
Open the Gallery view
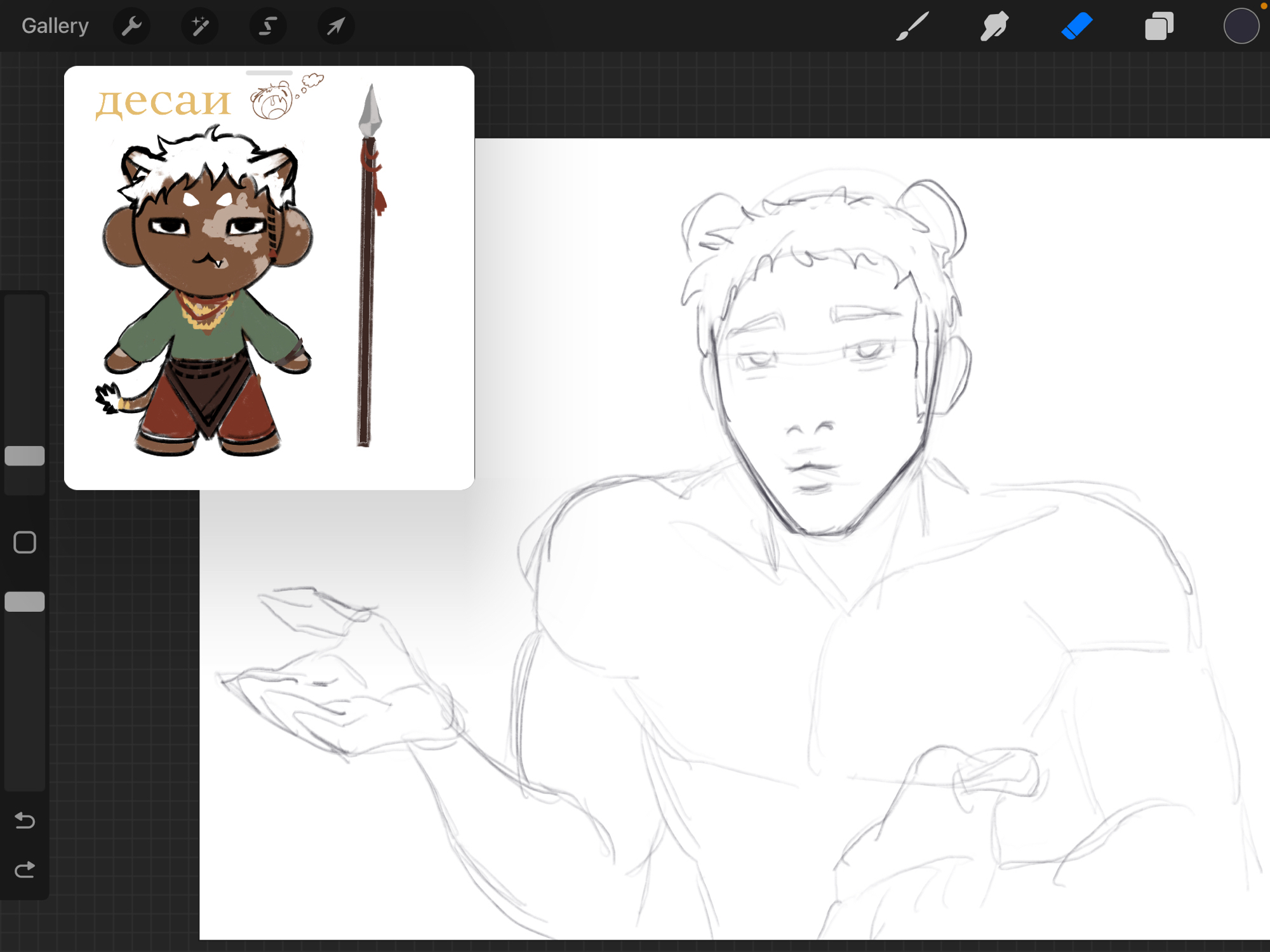(x=55, y=26)
